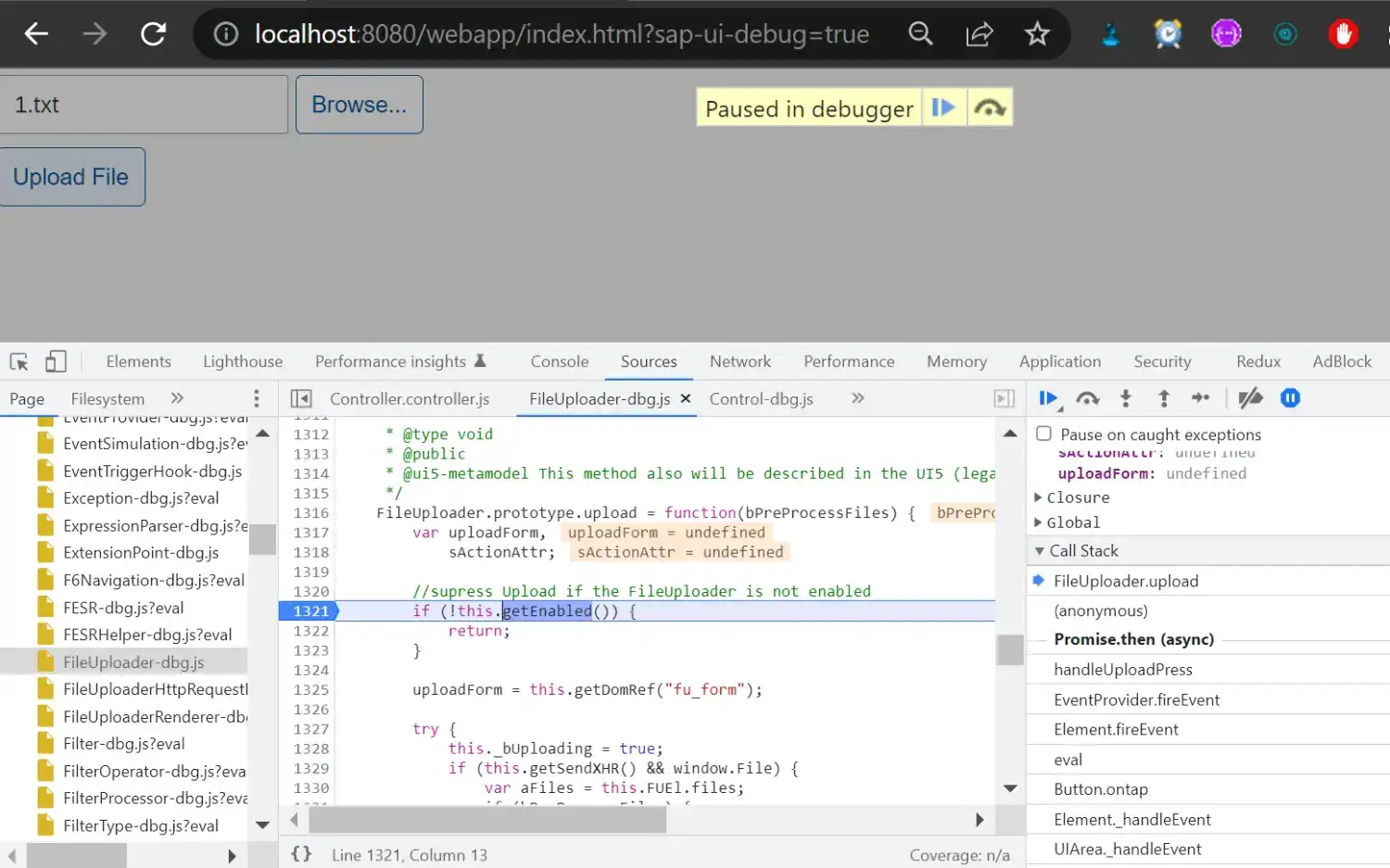The width and height of the screenshot is (1390, 868).
Task: Pretty print the source with braces icon
Action: (301, 854)
